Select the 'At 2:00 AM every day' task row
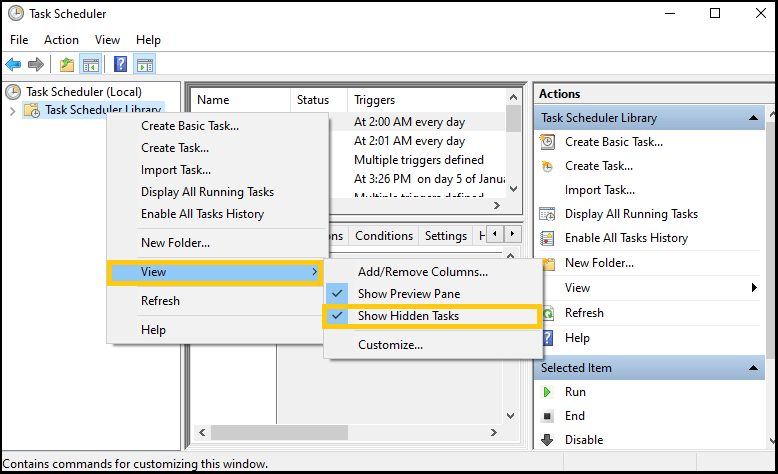 coord(409,122)
